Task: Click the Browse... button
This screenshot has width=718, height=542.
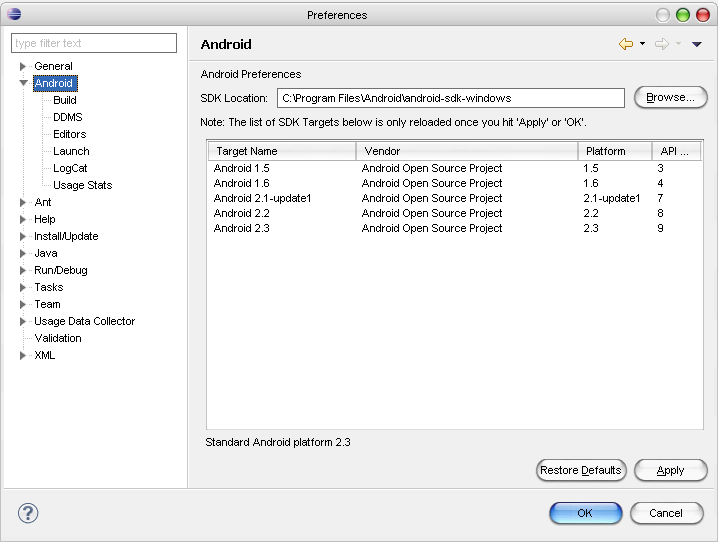Action: [670, 97]
